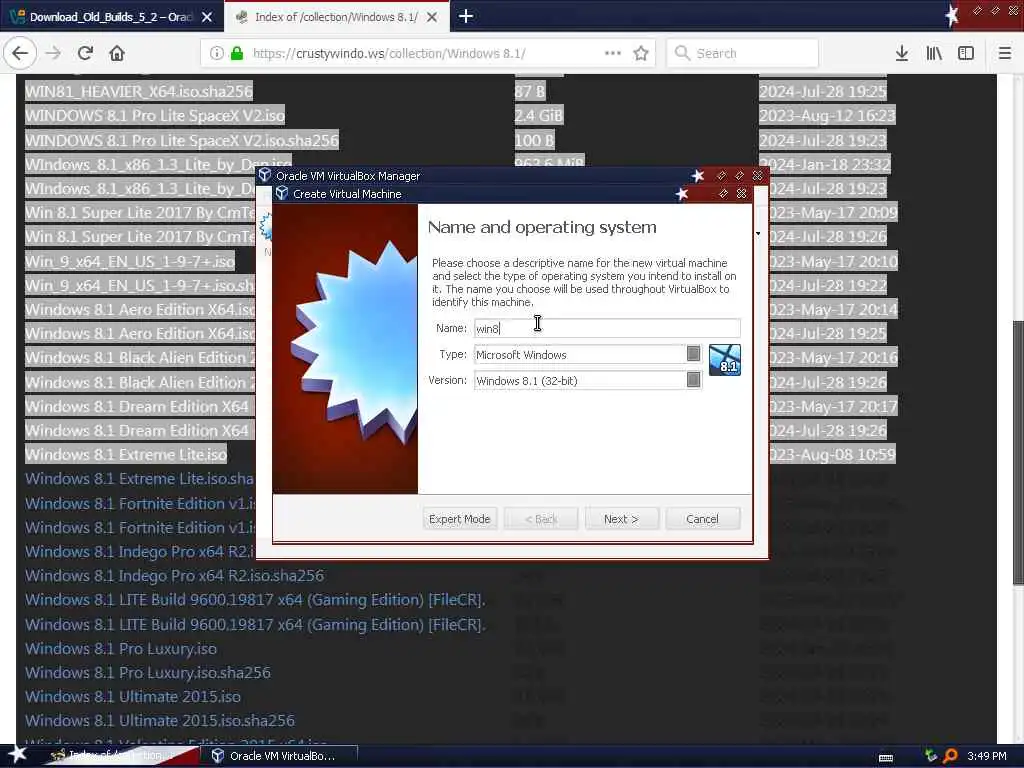The width and height of the screenshot is (1024, 768).
Task: Go back with the browser back arrow
Action: click(x=20, y=53)
